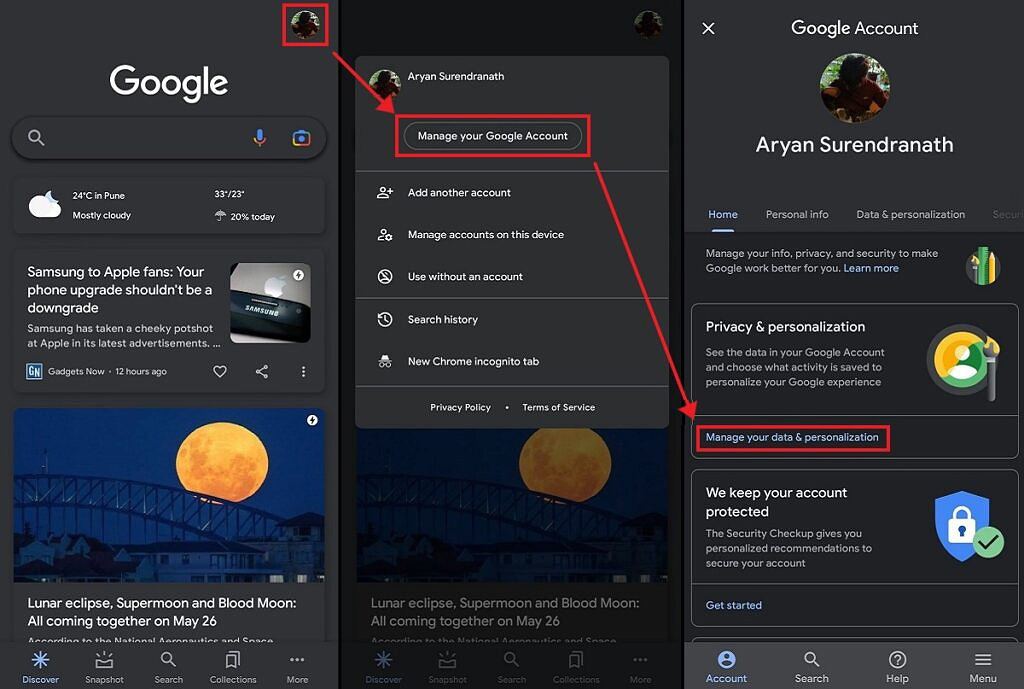Close the Google Account screen

pos(708,29)
